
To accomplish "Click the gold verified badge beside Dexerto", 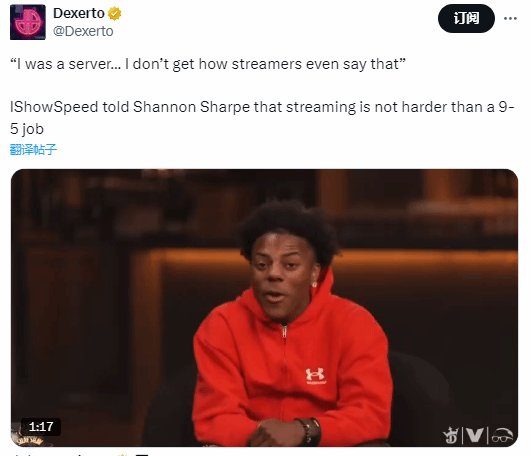I will (x=114, y=14).
